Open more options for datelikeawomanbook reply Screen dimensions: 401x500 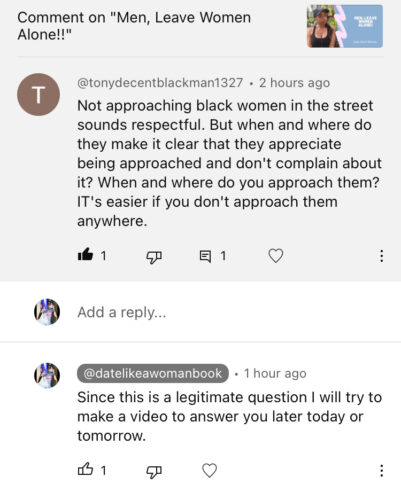[381, 471]
